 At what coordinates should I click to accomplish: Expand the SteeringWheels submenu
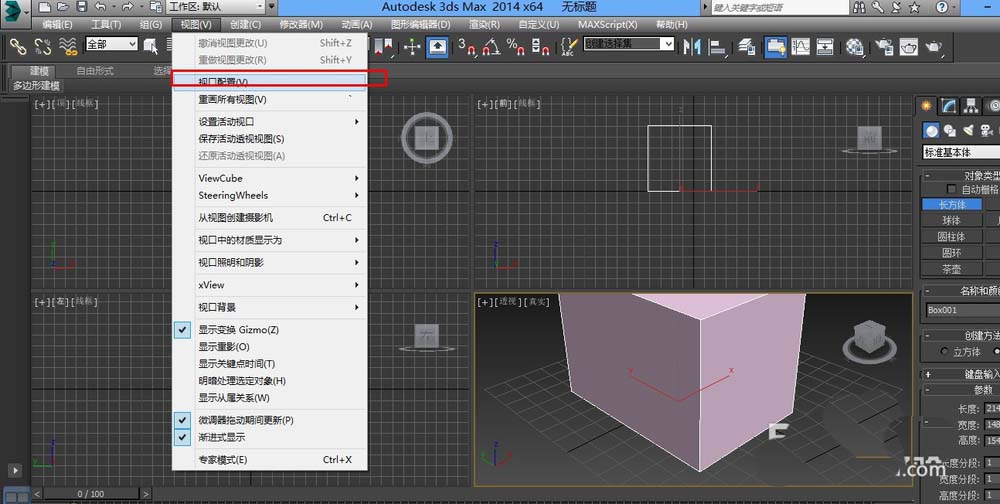pyautogui.click(x=270, y=195)
